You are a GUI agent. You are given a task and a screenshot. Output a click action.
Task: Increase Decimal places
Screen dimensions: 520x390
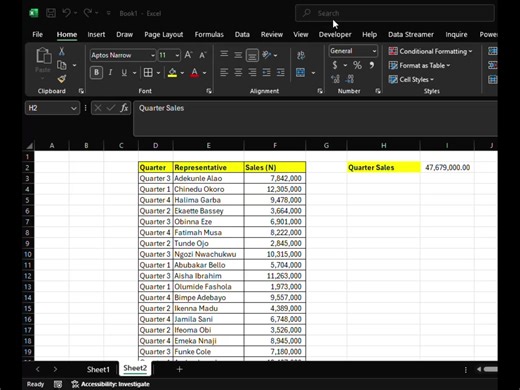[x=335, y=79]
